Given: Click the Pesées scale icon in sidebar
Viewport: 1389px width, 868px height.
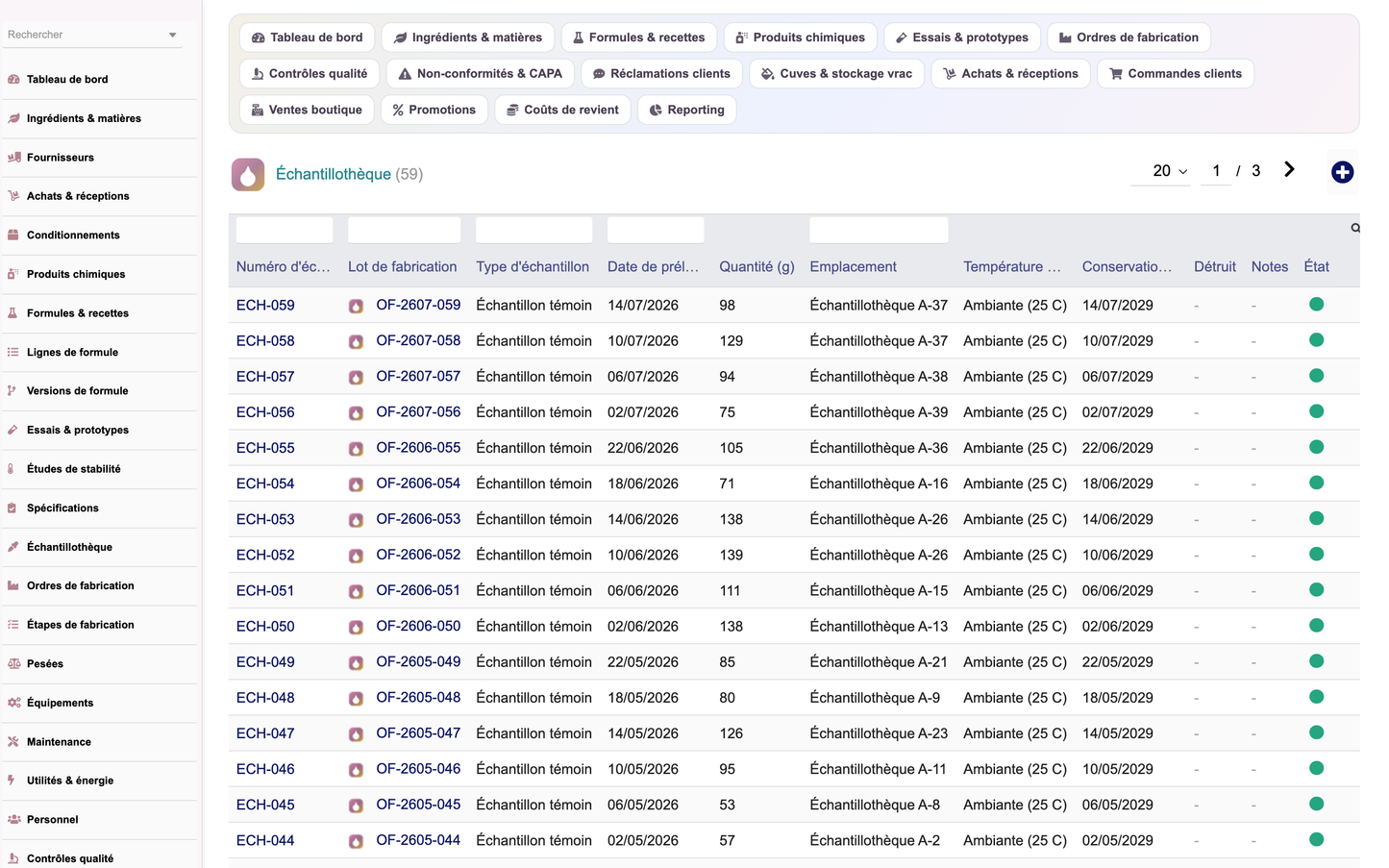Looking at the screenshot, I should (13, 663).
